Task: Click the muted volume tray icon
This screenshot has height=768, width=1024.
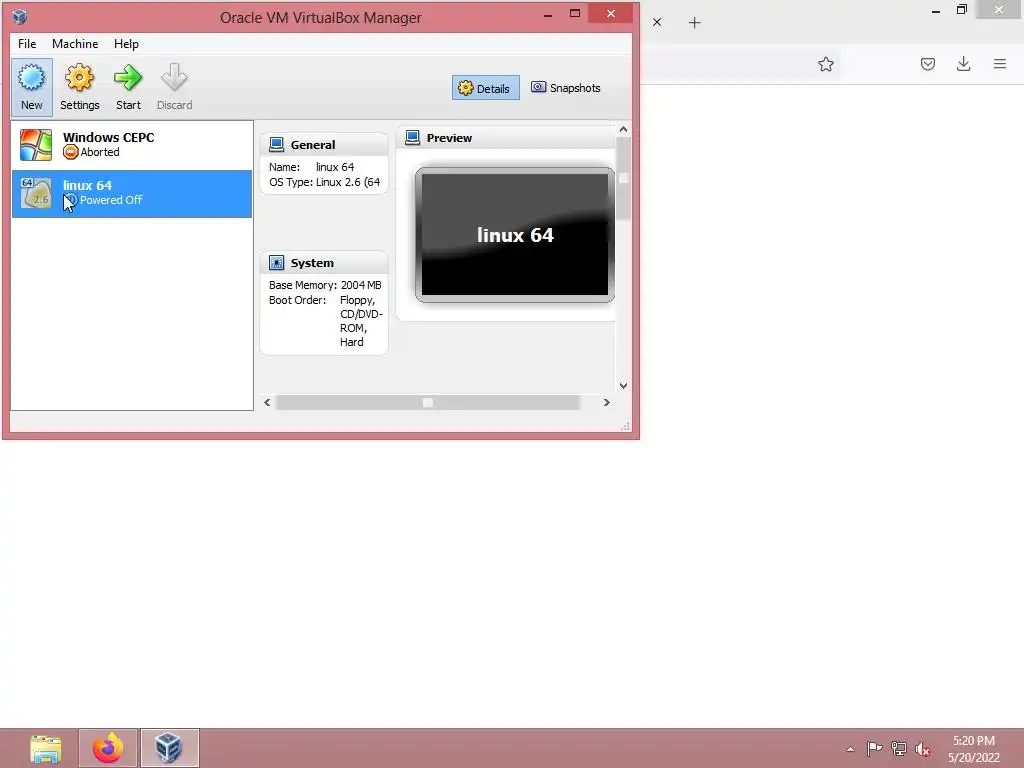Action: coord(923,749)
